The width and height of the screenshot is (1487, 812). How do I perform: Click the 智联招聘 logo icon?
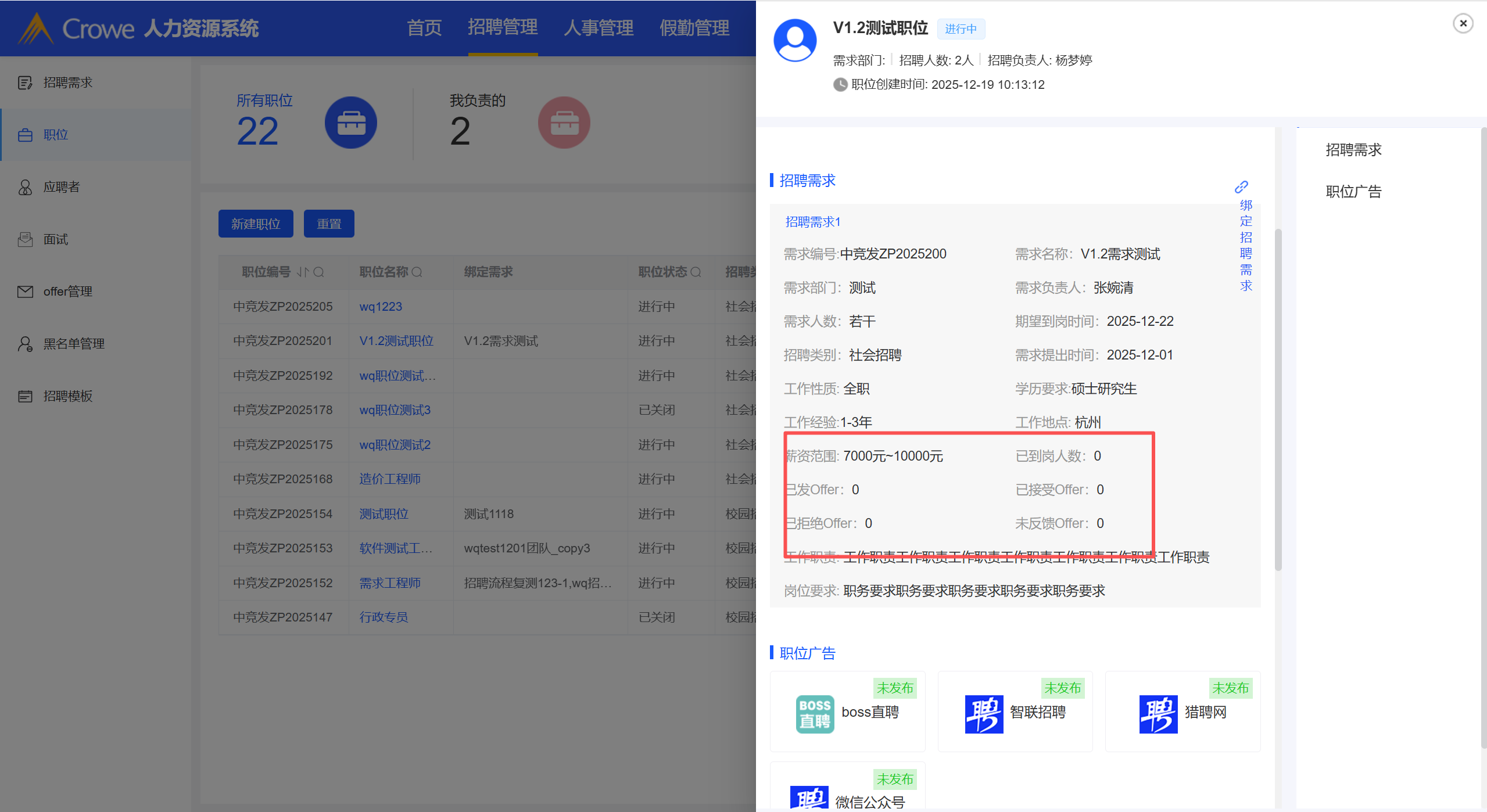pos(984,714)
